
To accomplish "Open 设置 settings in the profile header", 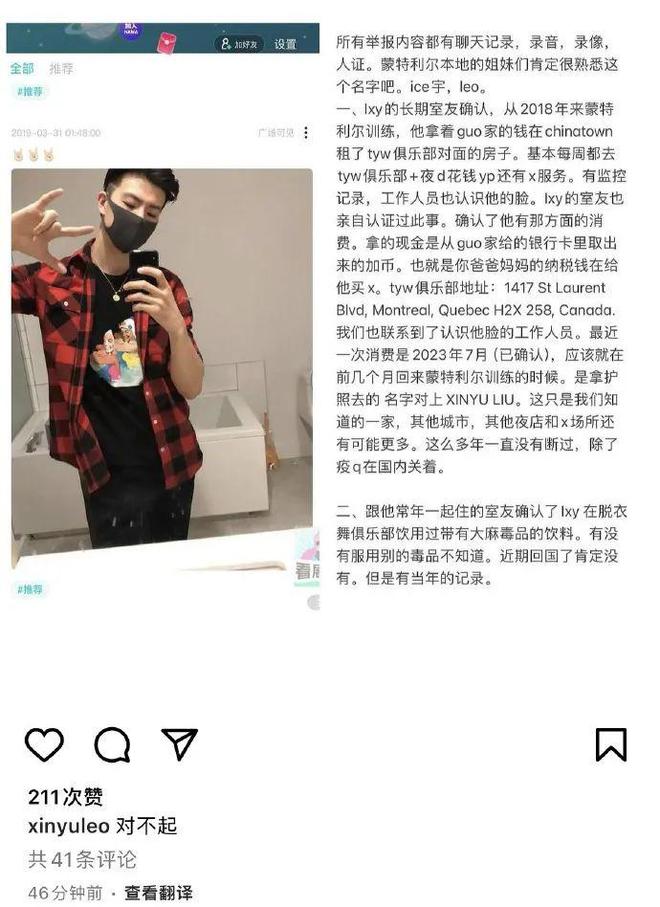I will click(285, 44).
